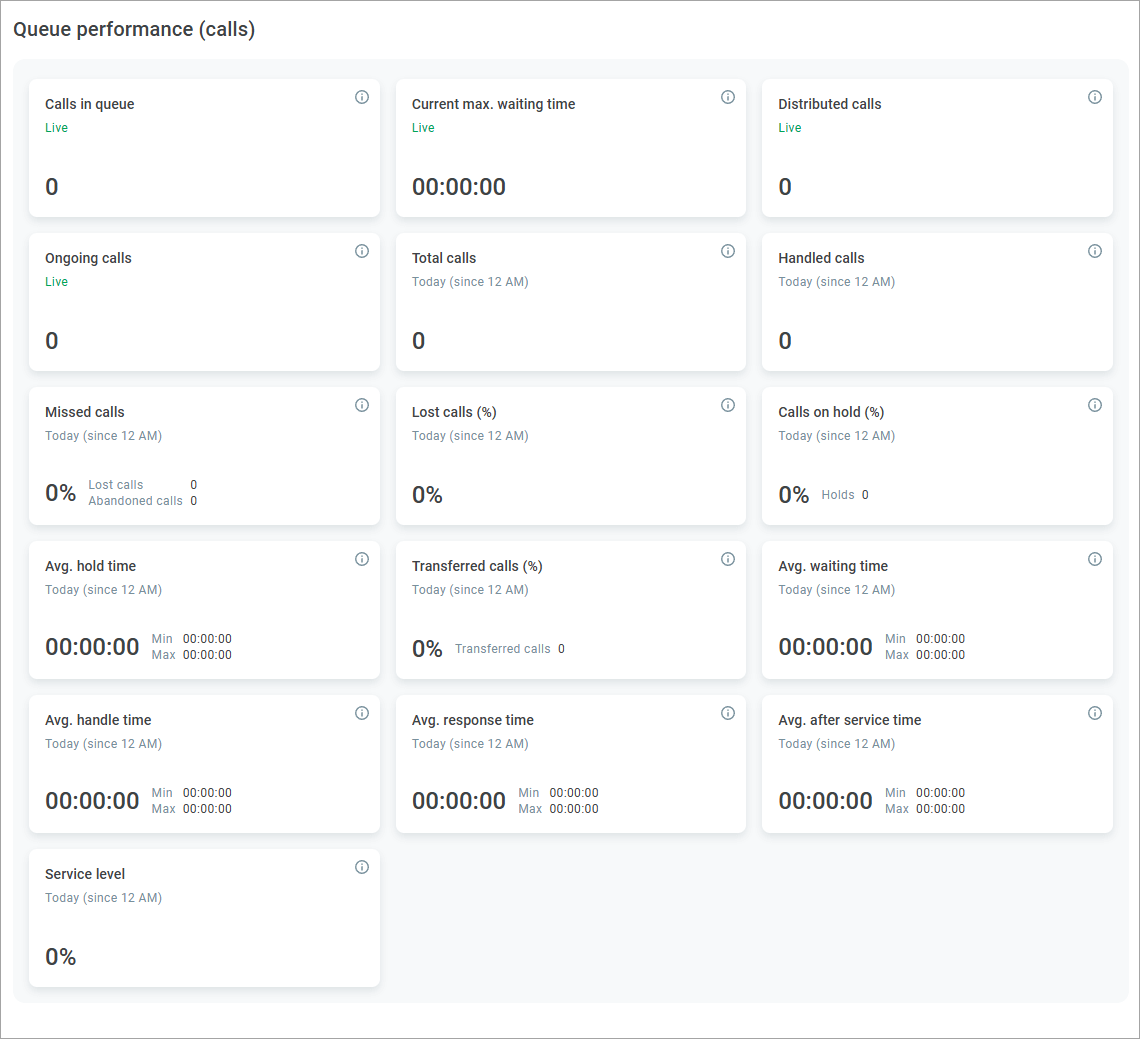Show info for Calls on hold (%)
Screen dimensions: 1140x1039
click(1095, 405)
